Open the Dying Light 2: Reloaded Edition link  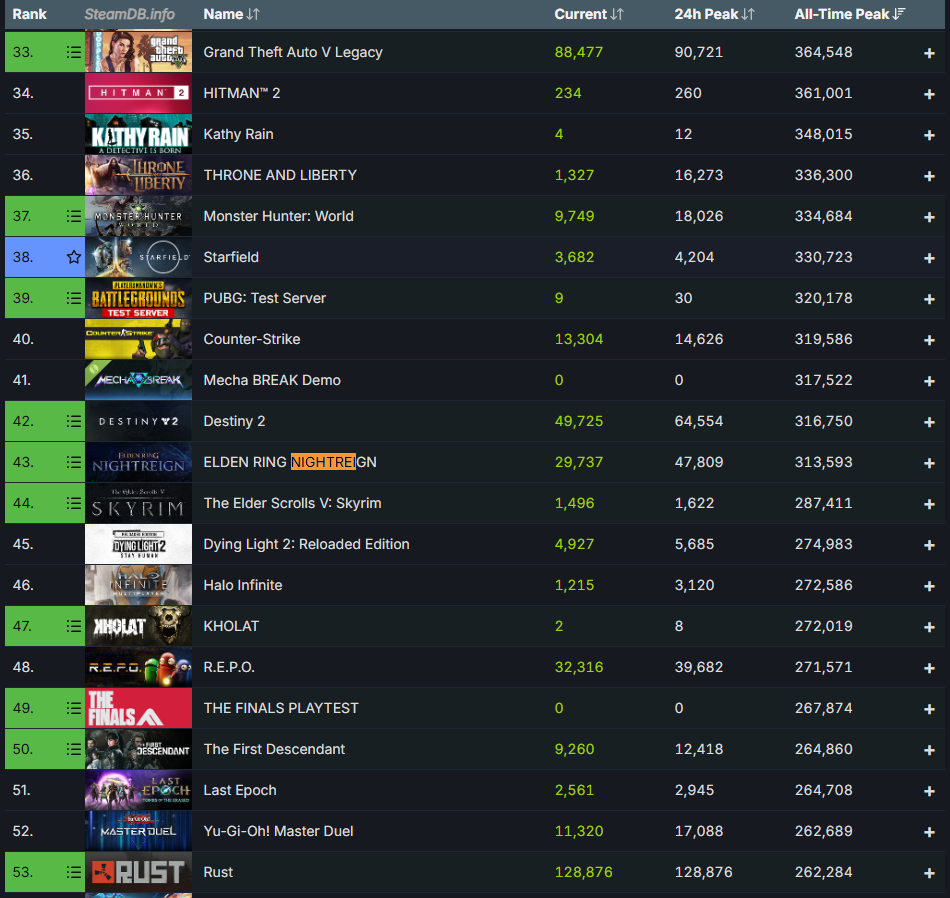306,544
